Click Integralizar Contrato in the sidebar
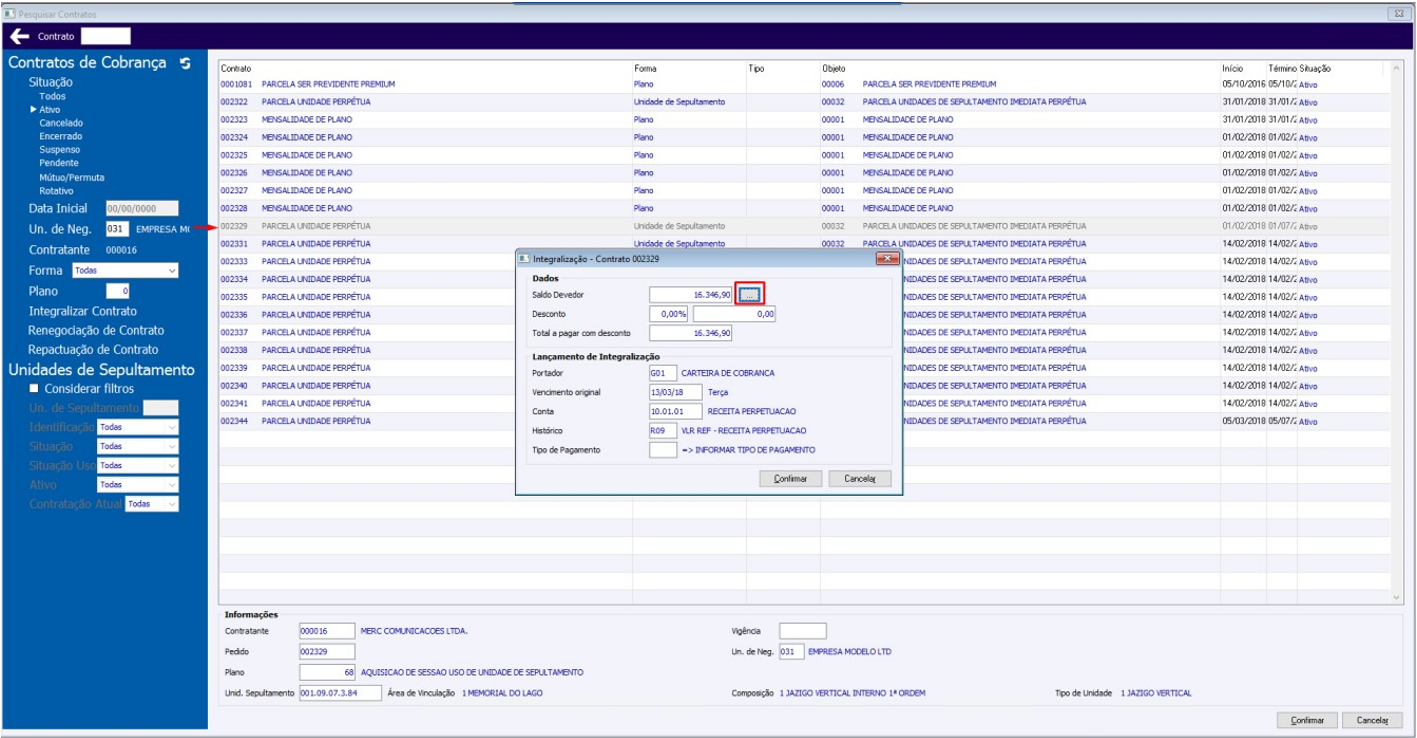The image size is (1417, 738). pyautogui.click(x=83, y=311)
